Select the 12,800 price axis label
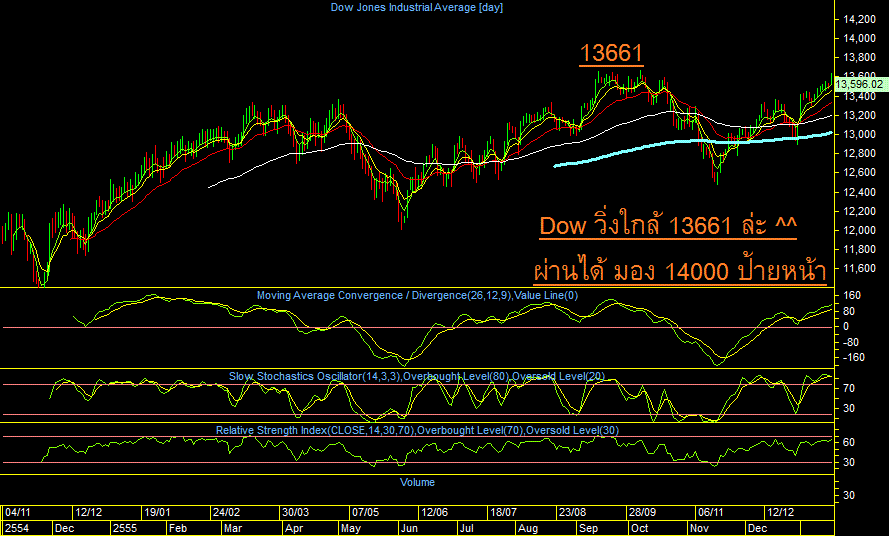The image size is (889, 536). pos(859,153)
